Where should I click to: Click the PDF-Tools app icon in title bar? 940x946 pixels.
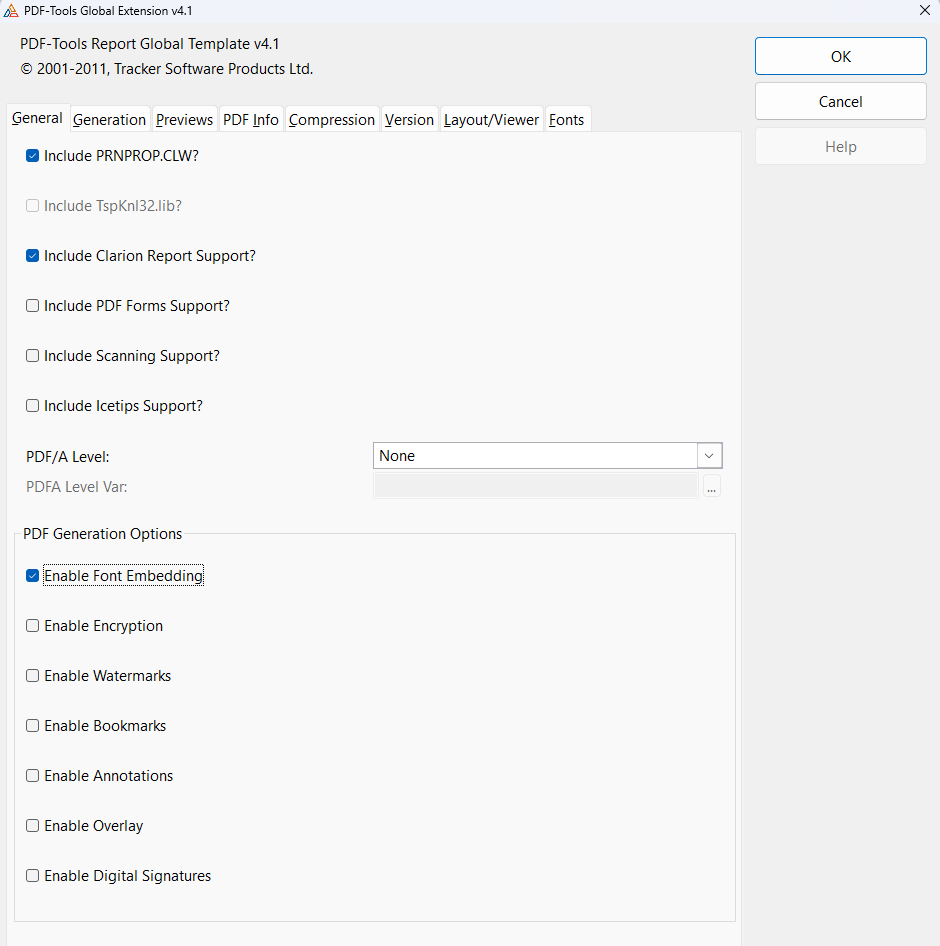11,10
